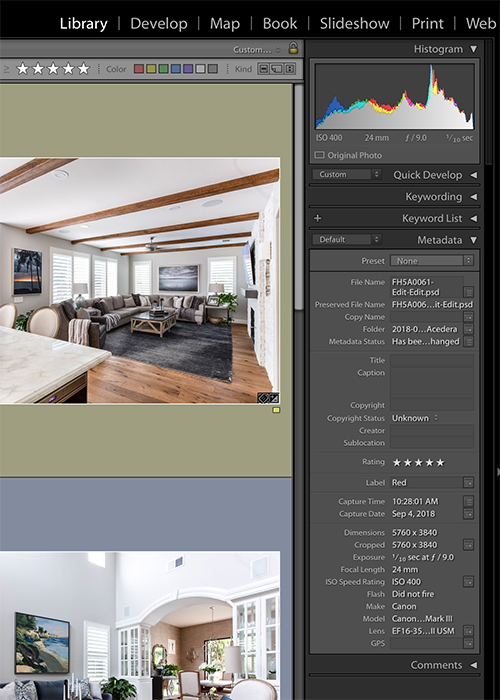
Task: Open the metadata Preset None dropdown
Action: [432, 261]
